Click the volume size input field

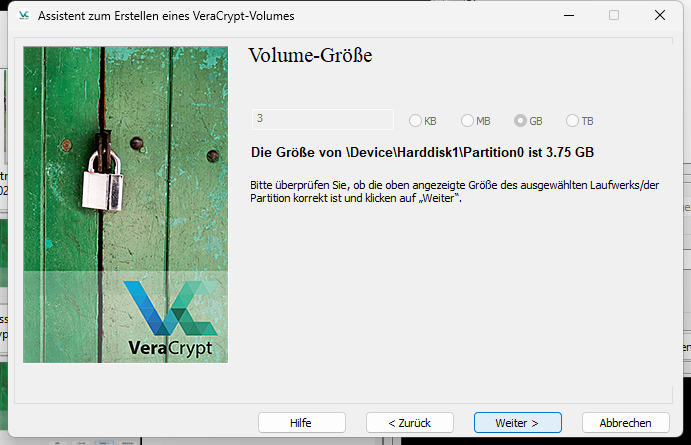point(323,119)
